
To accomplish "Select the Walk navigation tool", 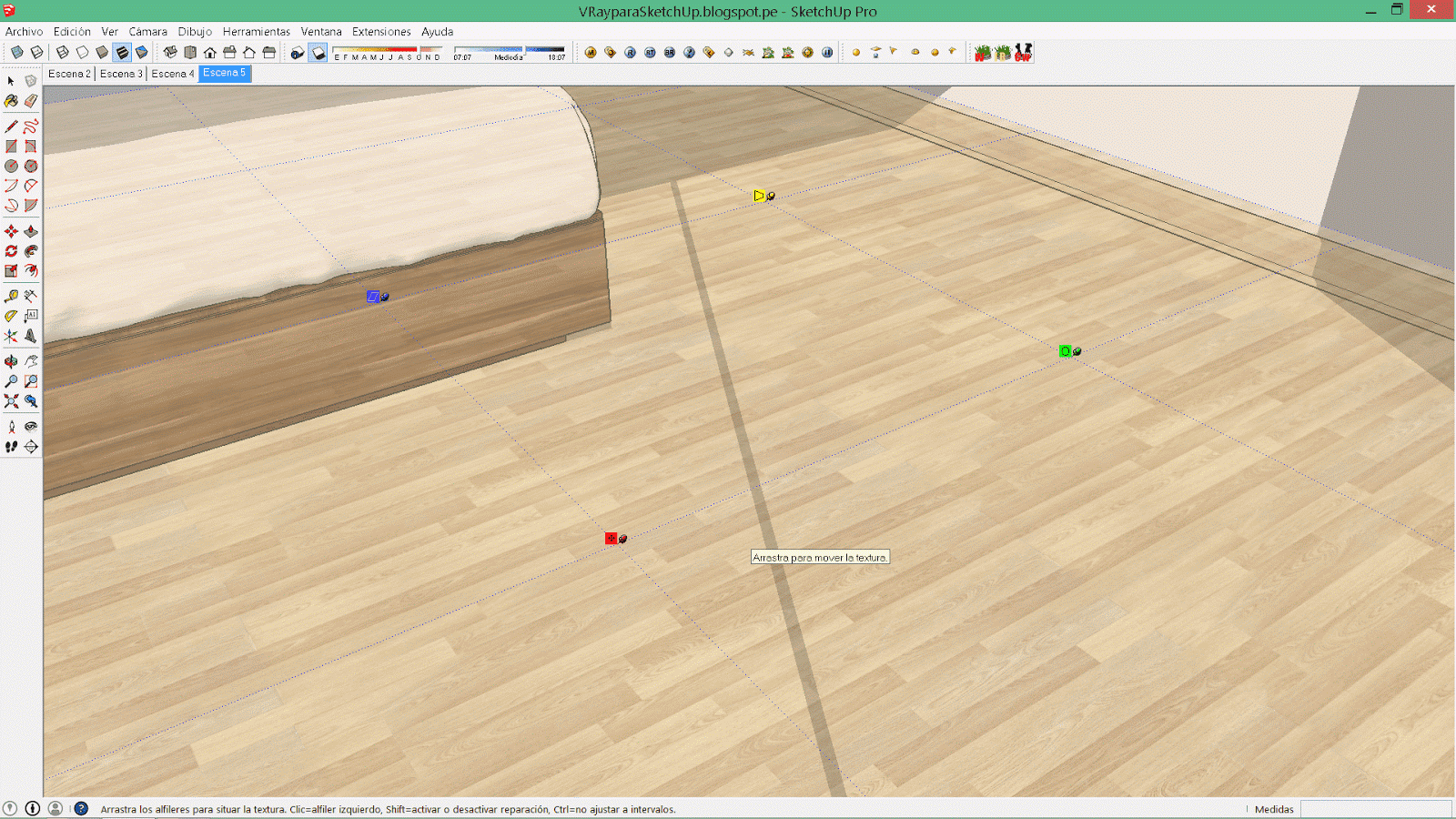I will click(x=11, y=446).
